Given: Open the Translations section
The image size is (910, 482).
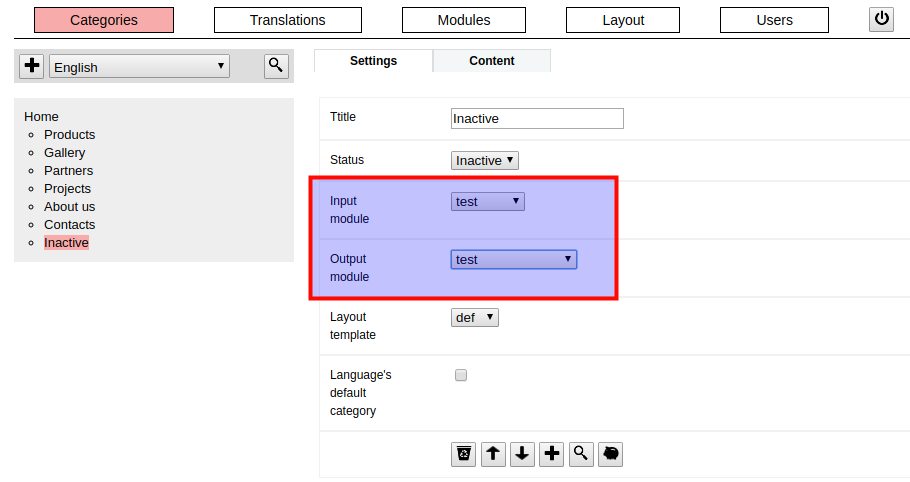Looking at the screenshot, I should [288, 20].
